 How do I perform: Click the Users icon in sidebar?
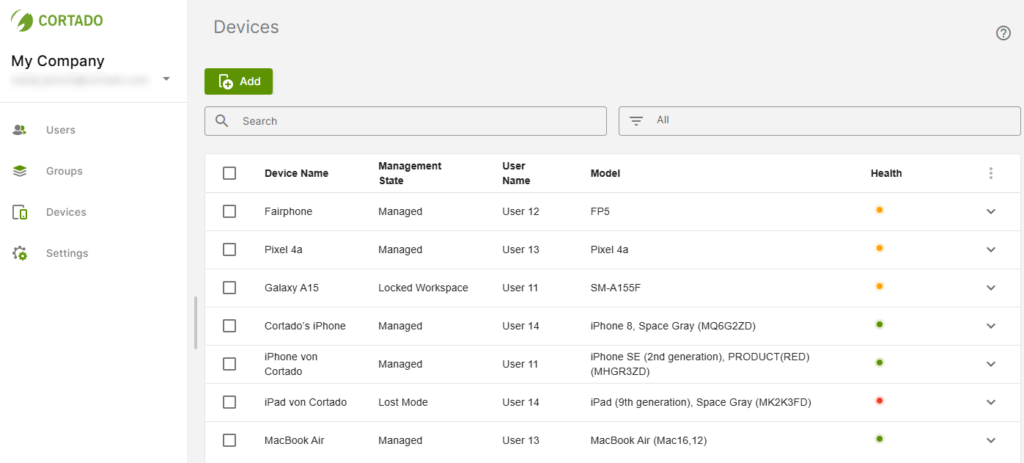click(x=19, y=130)
